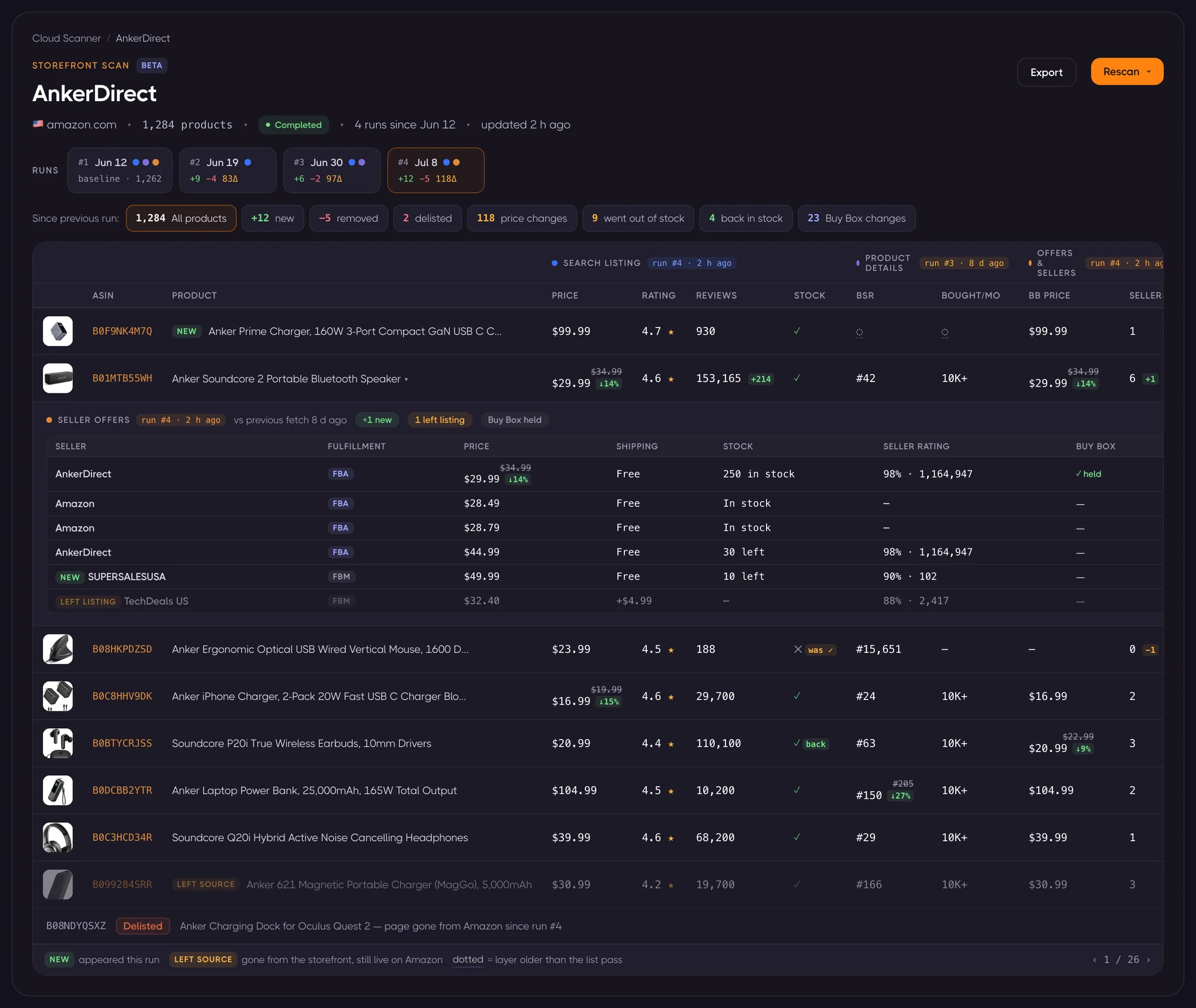Viewport: 1196px width, 1008px height.
Task: Click the BOUGHT/MO column header
Action: [x=971, y=296]
